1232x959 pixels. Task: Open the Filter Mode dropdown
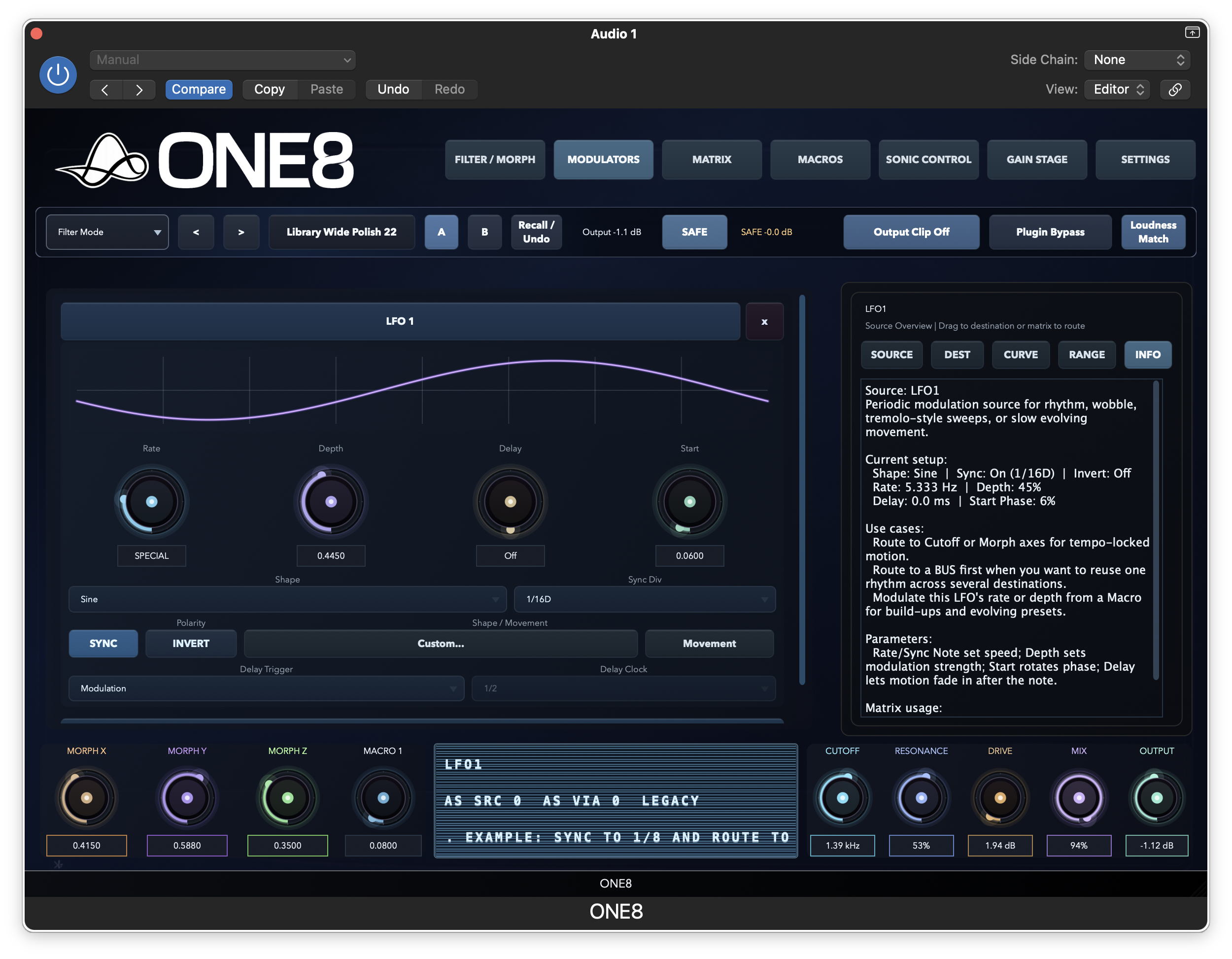107,232
